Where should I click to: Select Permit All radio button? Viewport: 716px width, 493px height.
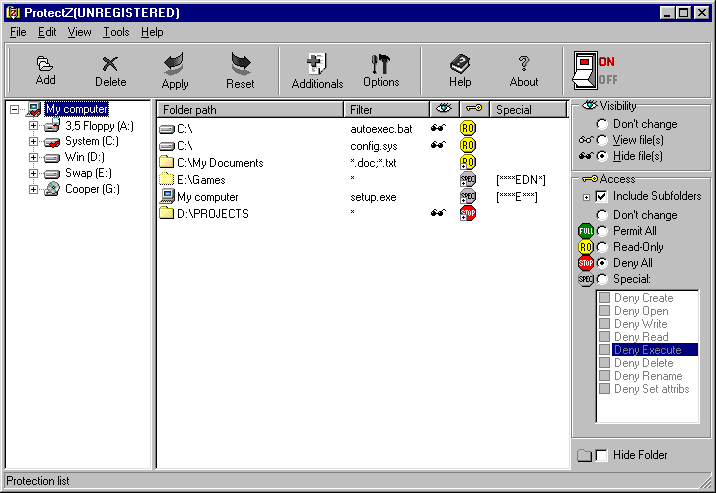coord(602,231)
